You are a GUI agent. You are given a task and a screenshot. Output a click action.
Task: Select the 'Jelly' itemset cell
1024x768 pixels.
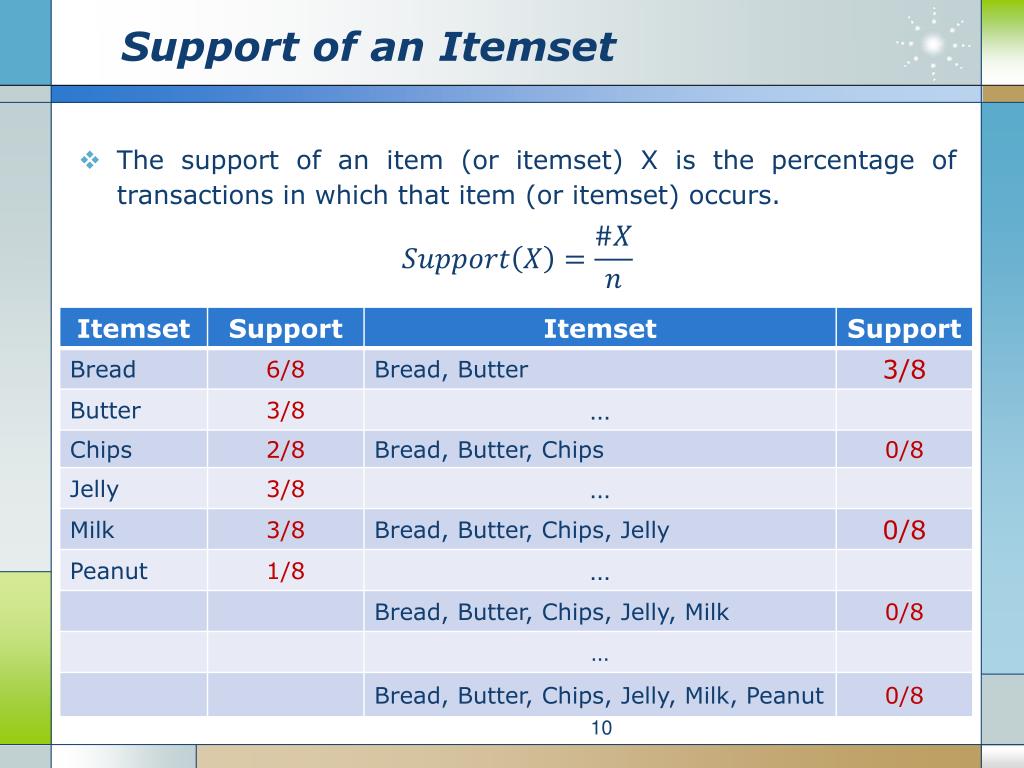(x=133, y=489)
